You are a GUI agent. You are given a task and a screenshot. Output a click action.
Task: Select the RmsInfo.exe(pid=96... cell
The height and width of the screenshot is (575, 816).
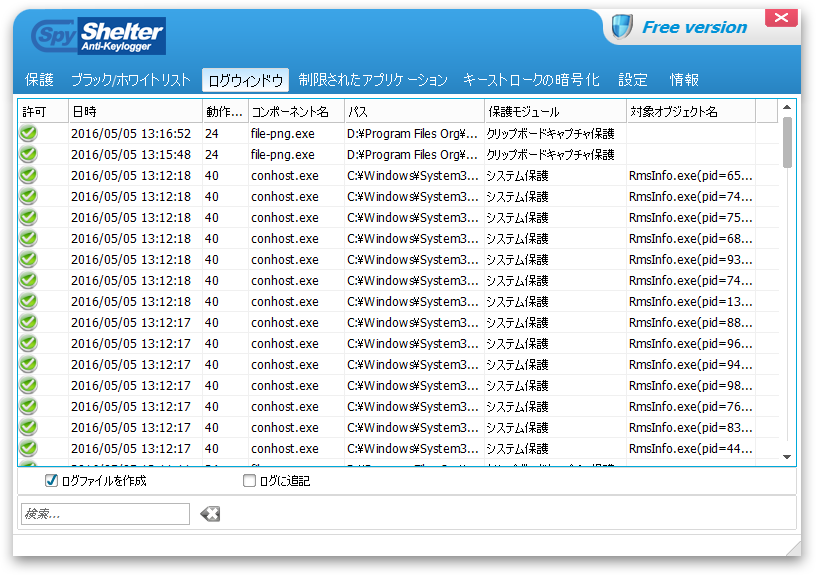[x=691, y=344]
